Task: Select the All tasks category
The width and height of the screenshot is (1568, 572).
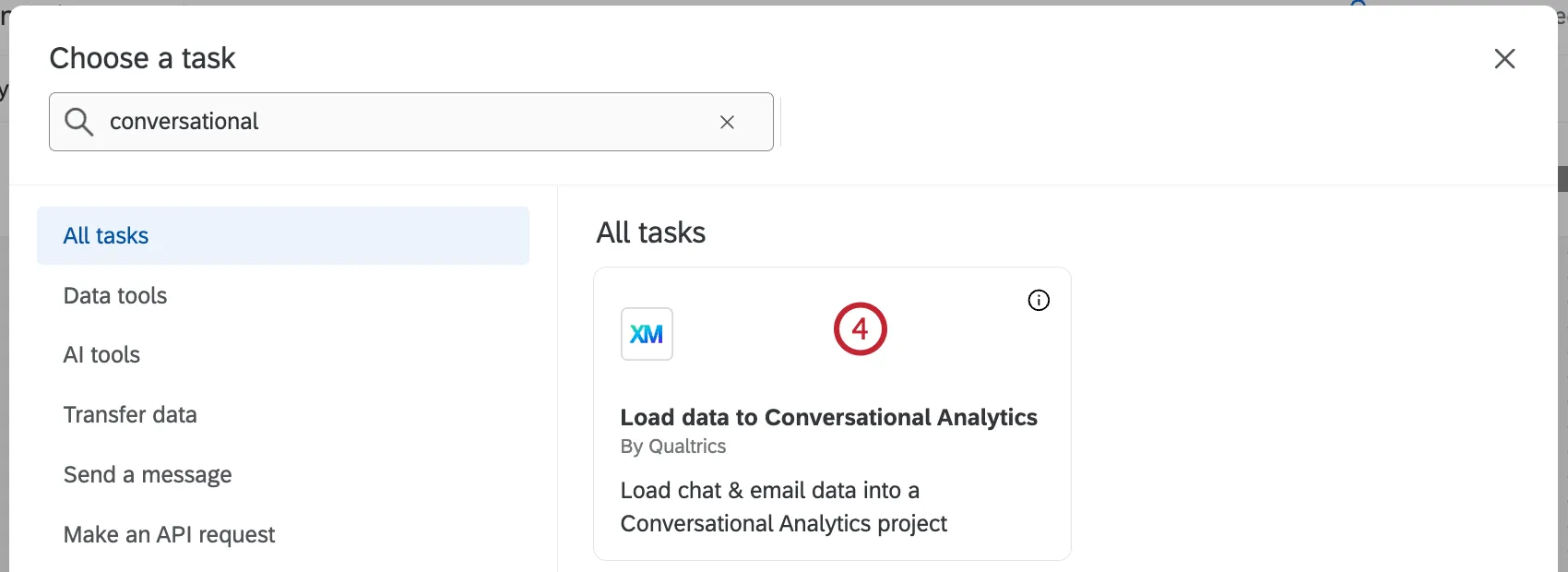Action: point(282,236)
